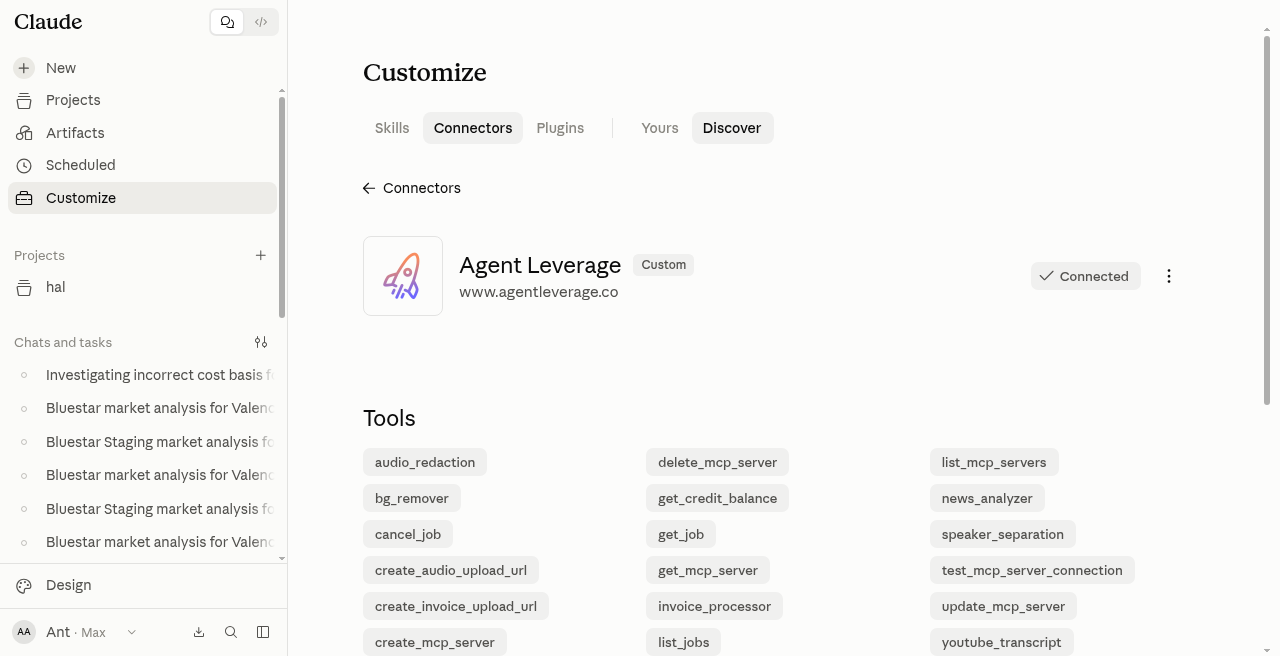Screen dimensions: 1280x656
Task: Click the speaker_separation tool
Action: 1003,534
